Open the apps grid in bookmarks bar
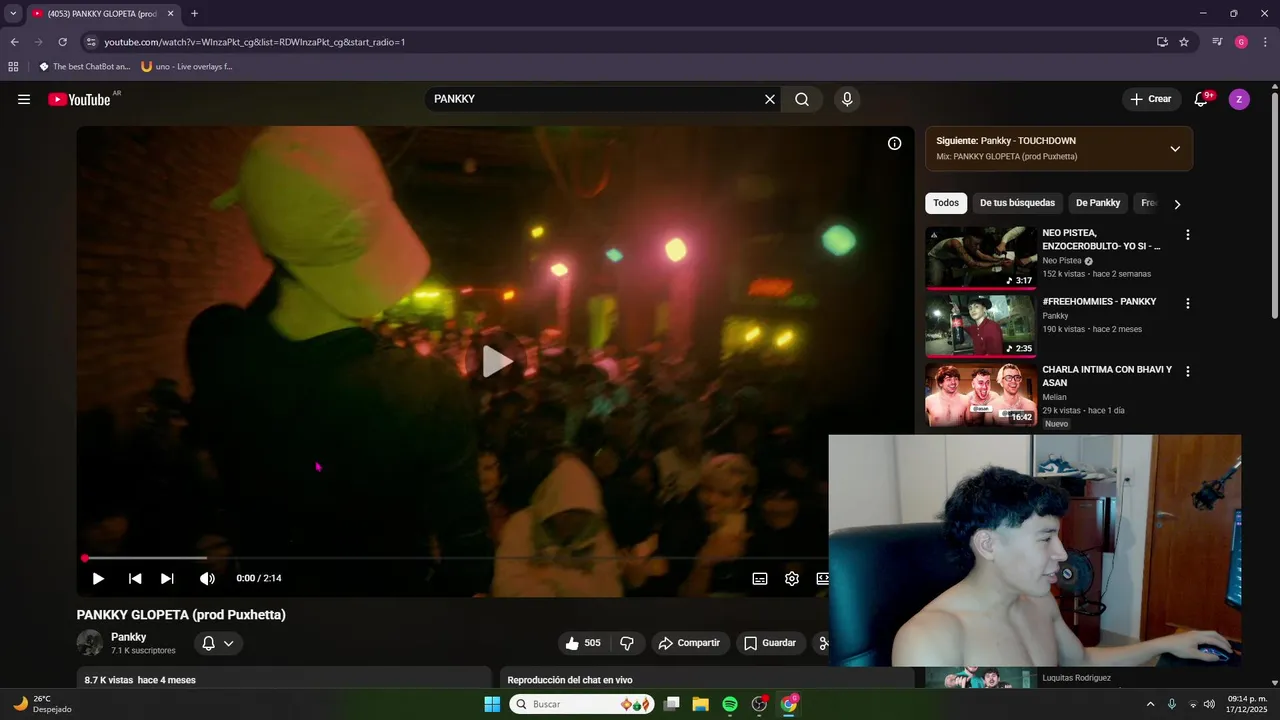The image size is (1280, 720). 13,67
